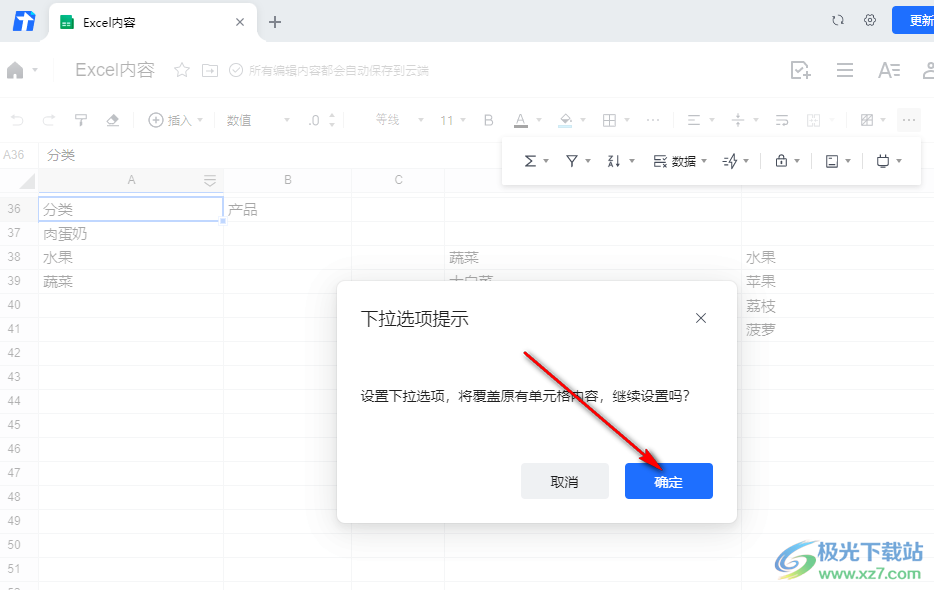Open the filter funnel icon
934x590 pixels.
(x=571, y=161)
